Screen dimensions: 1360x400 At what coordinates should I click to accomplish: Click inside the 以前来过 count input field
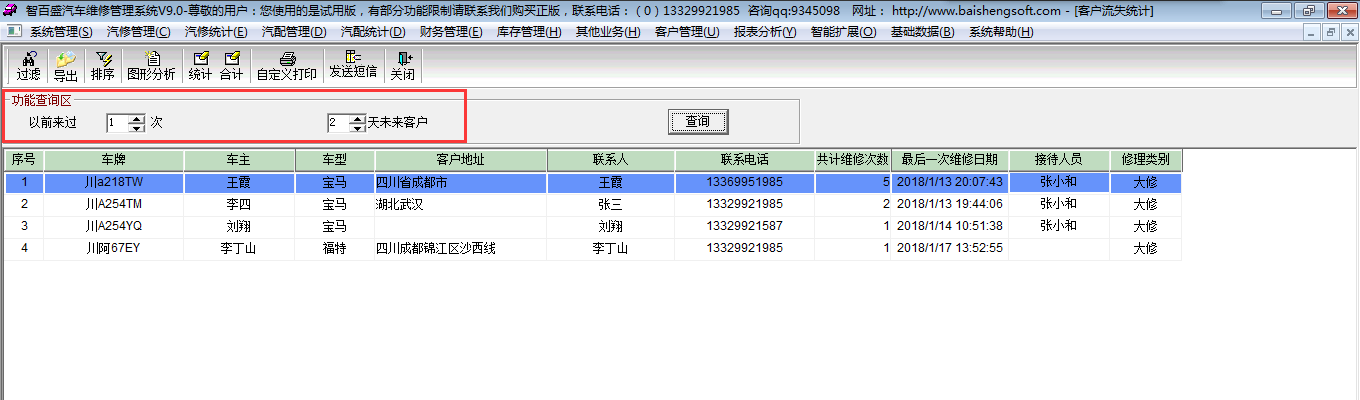click(x=117, y=123)
